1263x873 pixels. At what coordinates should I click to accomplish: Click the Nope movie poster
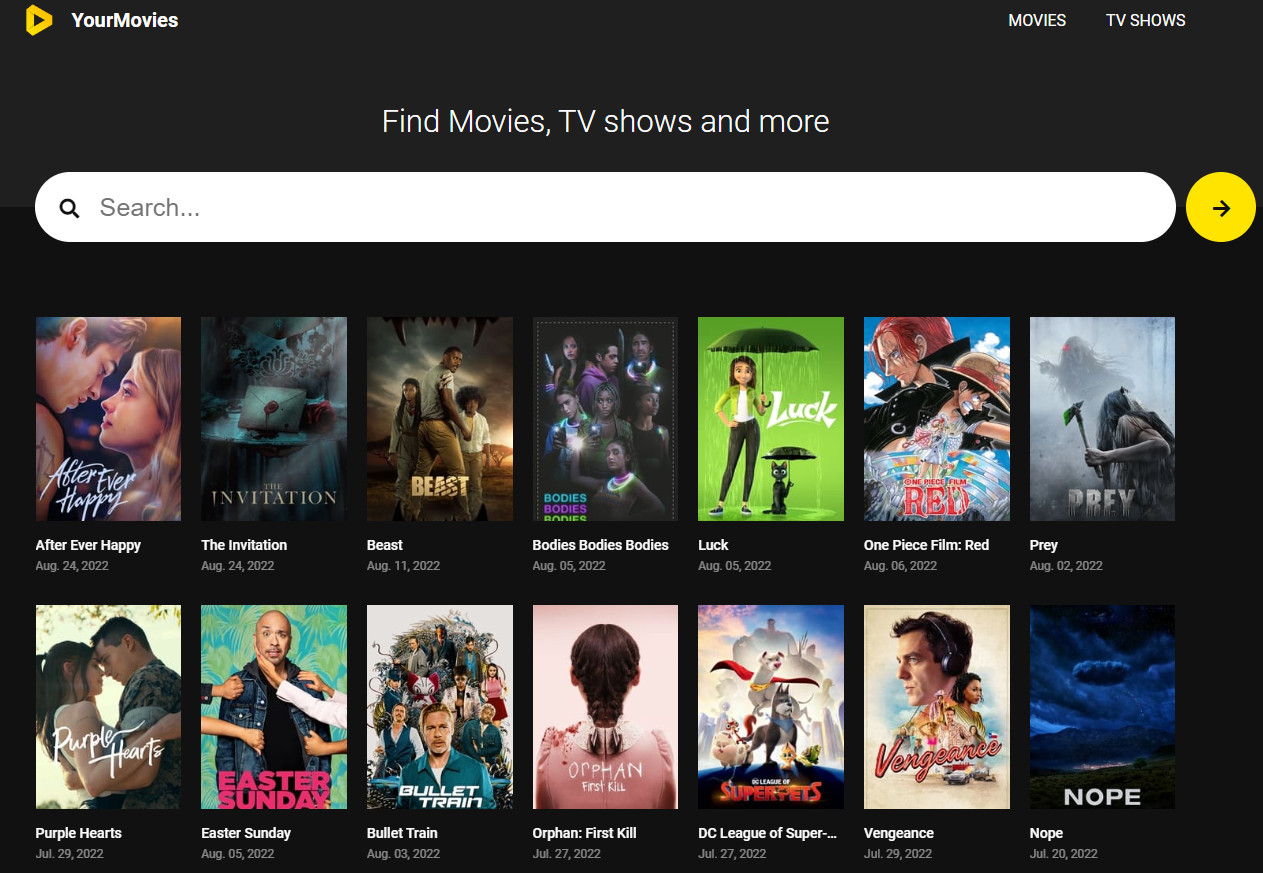click(1102, 707)
